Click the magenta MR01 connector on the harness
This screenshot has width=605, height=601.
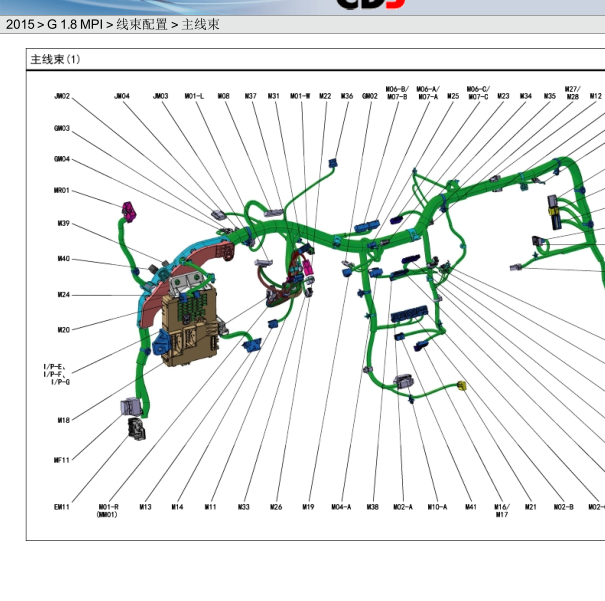[x=129, y=211]
